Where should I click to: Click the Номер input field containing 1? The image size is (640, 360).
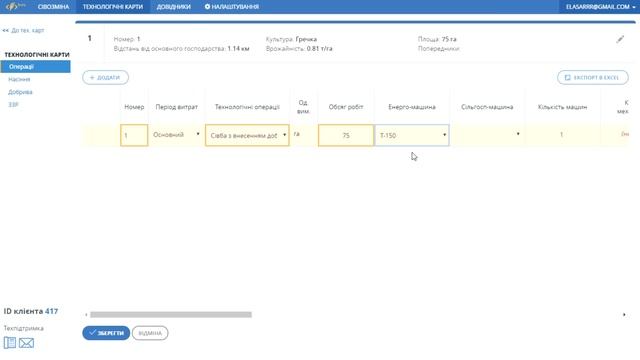(134, 135)
